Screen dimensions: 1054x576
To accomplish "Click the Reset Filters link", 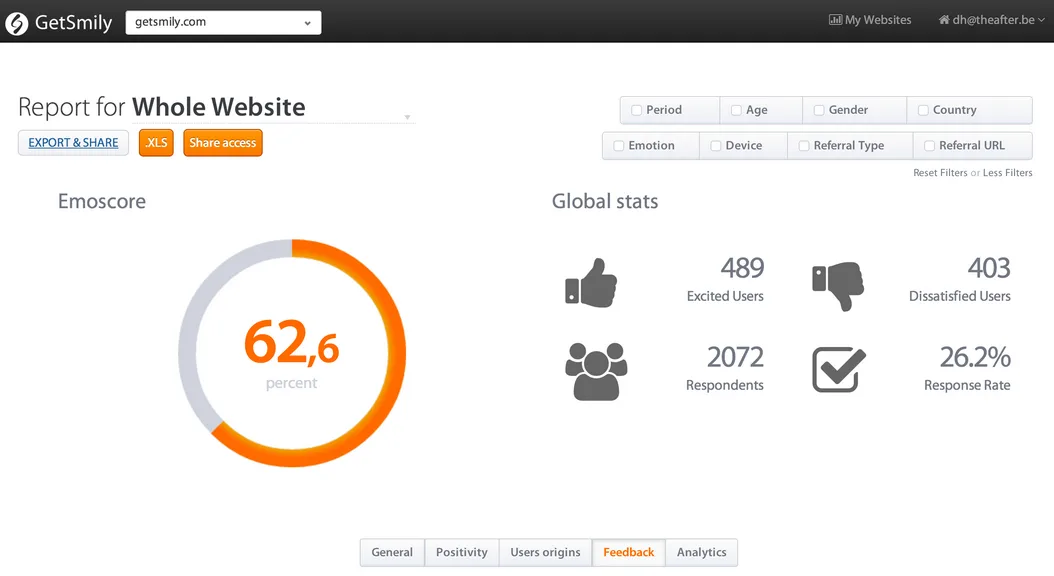I will point(940,173).
